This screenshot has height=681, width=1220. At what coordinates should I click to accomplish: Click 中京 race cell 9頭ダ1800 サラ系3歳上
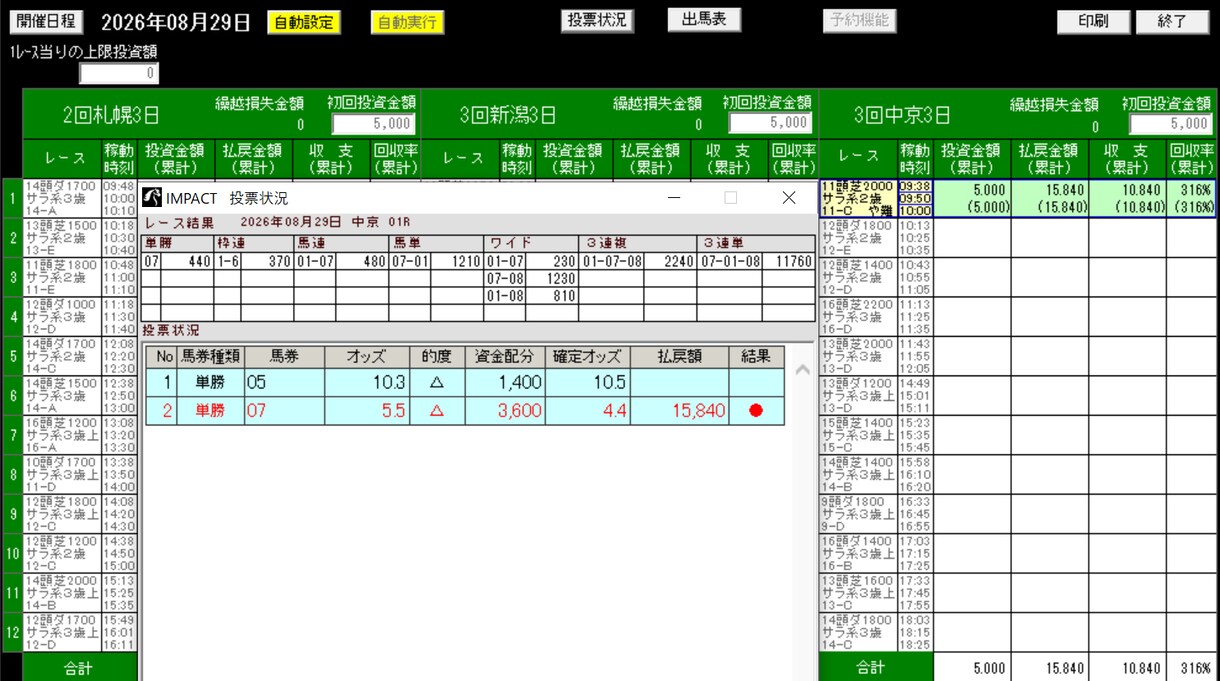coord(858,513)
